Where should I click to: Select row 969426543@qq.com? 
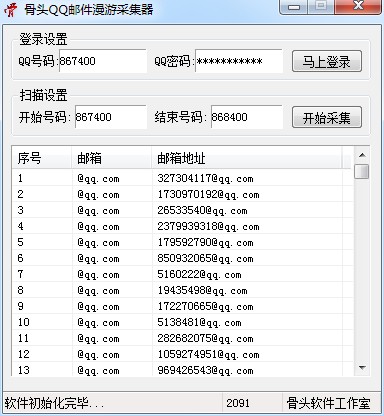(x=183, y=370)
